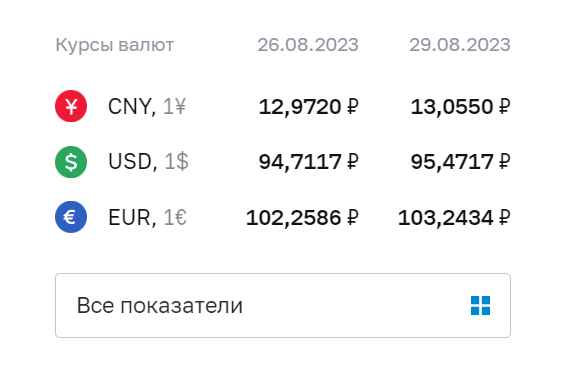Select the CNY, 1¥ currency label
This screenshot has width=579, height=368.
[x=147, y=107]
